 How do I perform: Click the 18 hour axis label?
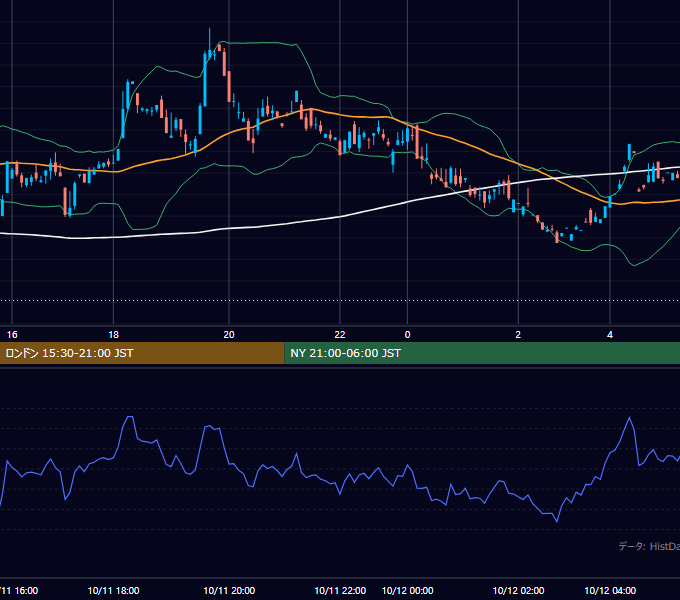click(x=113, y=335)
